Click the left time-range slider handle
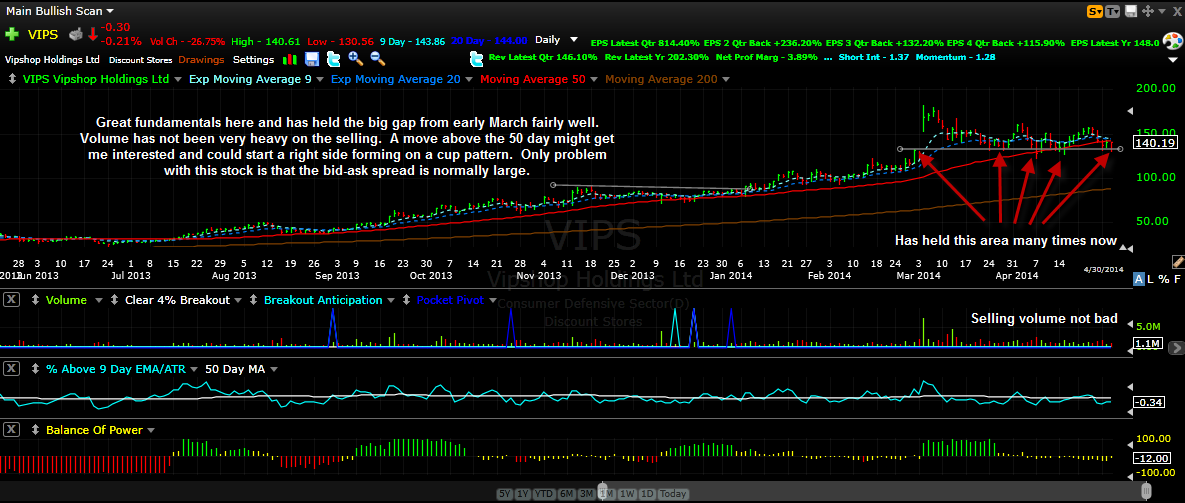This screenshot has height=503, width=1185. (x=602, y=492)
